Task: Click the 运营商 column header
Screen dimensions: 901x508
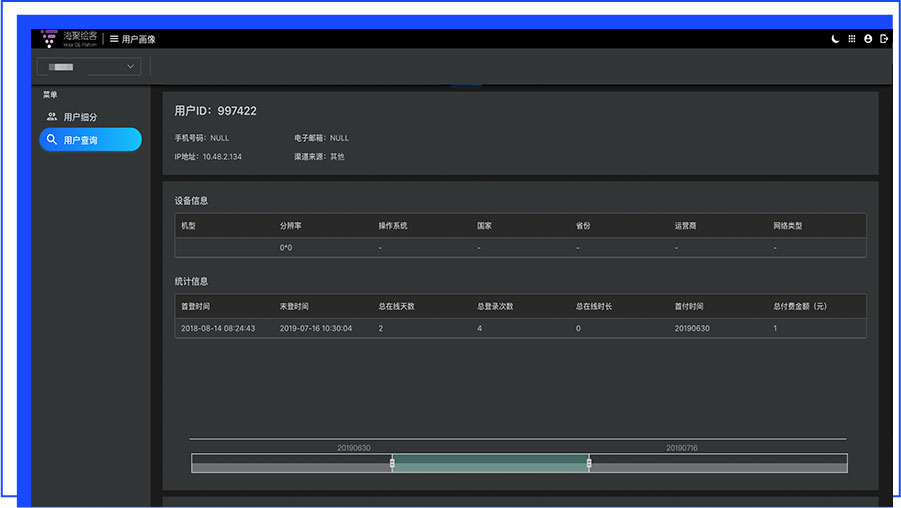Action: click(x=686, y=226)
